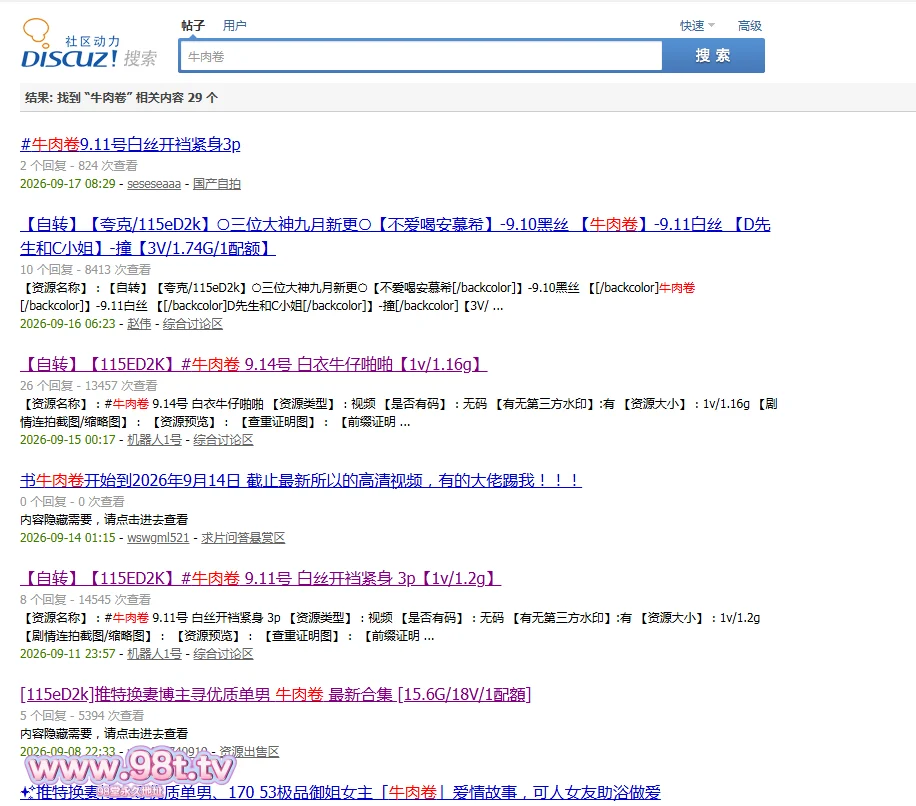Open the 资源出售区 forum link

pyautogui.click(x=249, y=752)
